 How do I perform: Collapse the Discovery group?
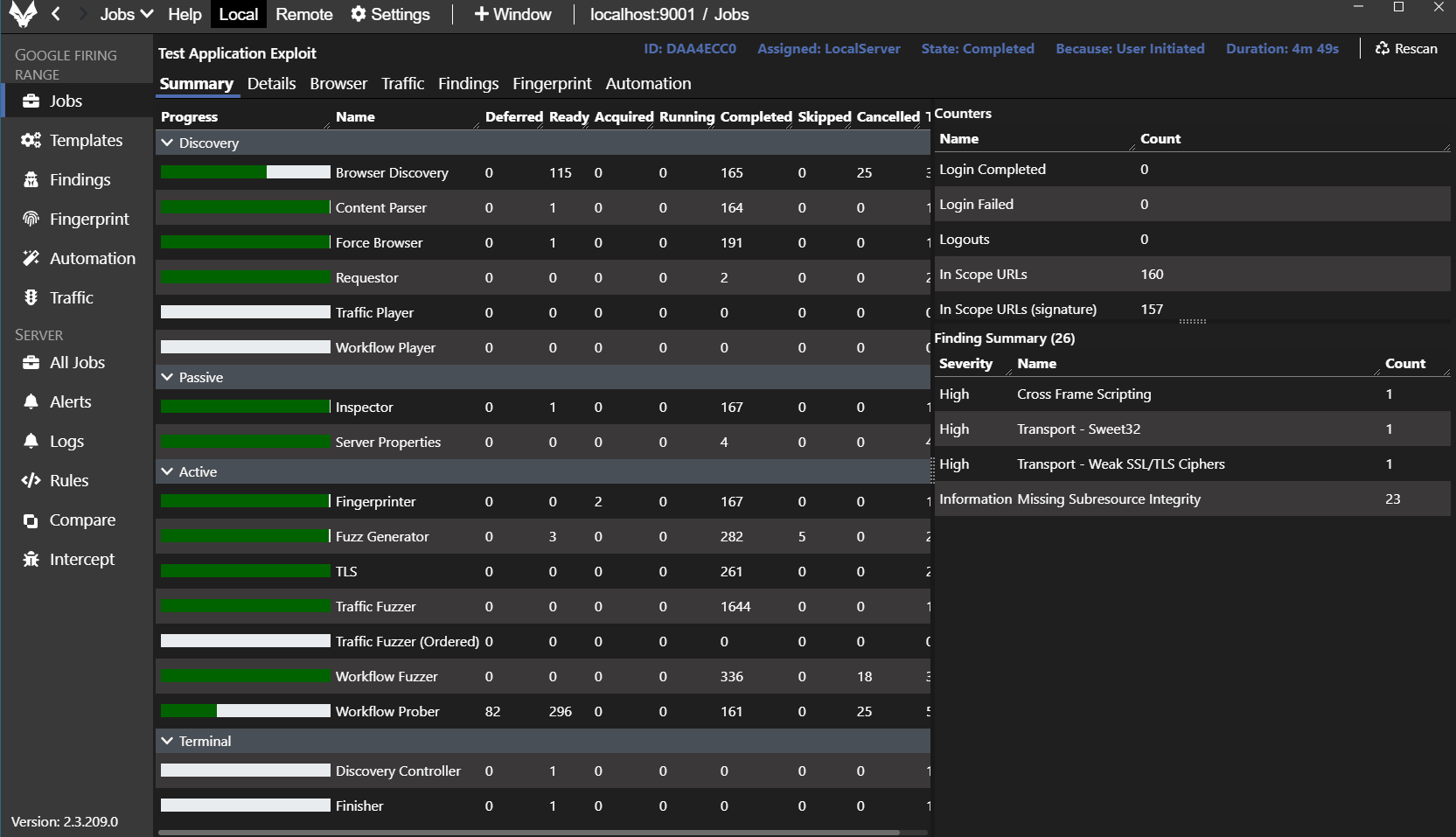coord(167,143)
